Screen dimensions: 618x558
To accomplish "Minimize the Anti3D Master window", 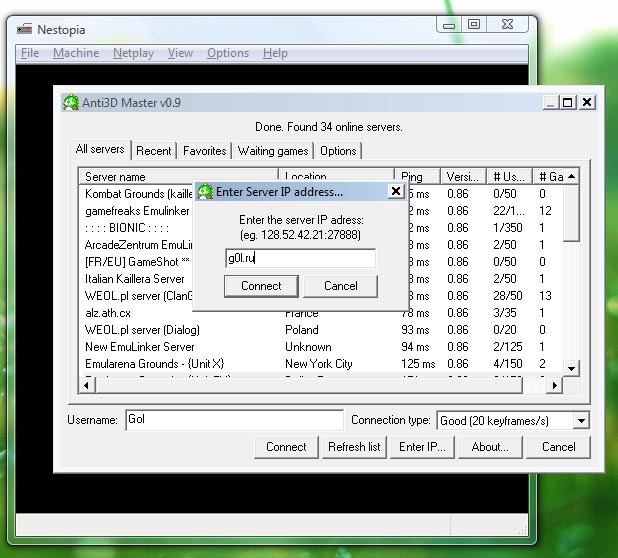I will point(551,102).
